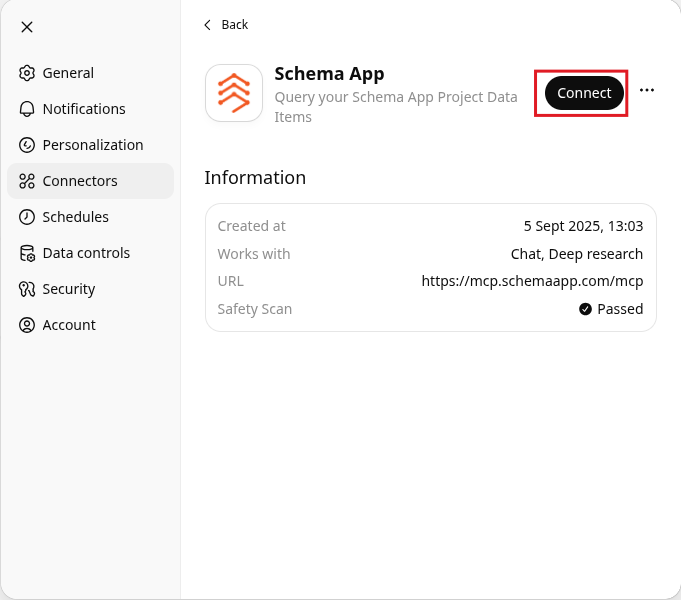Go Back to connectors list
Screen dimensions: 681x600
coord(226,25)
